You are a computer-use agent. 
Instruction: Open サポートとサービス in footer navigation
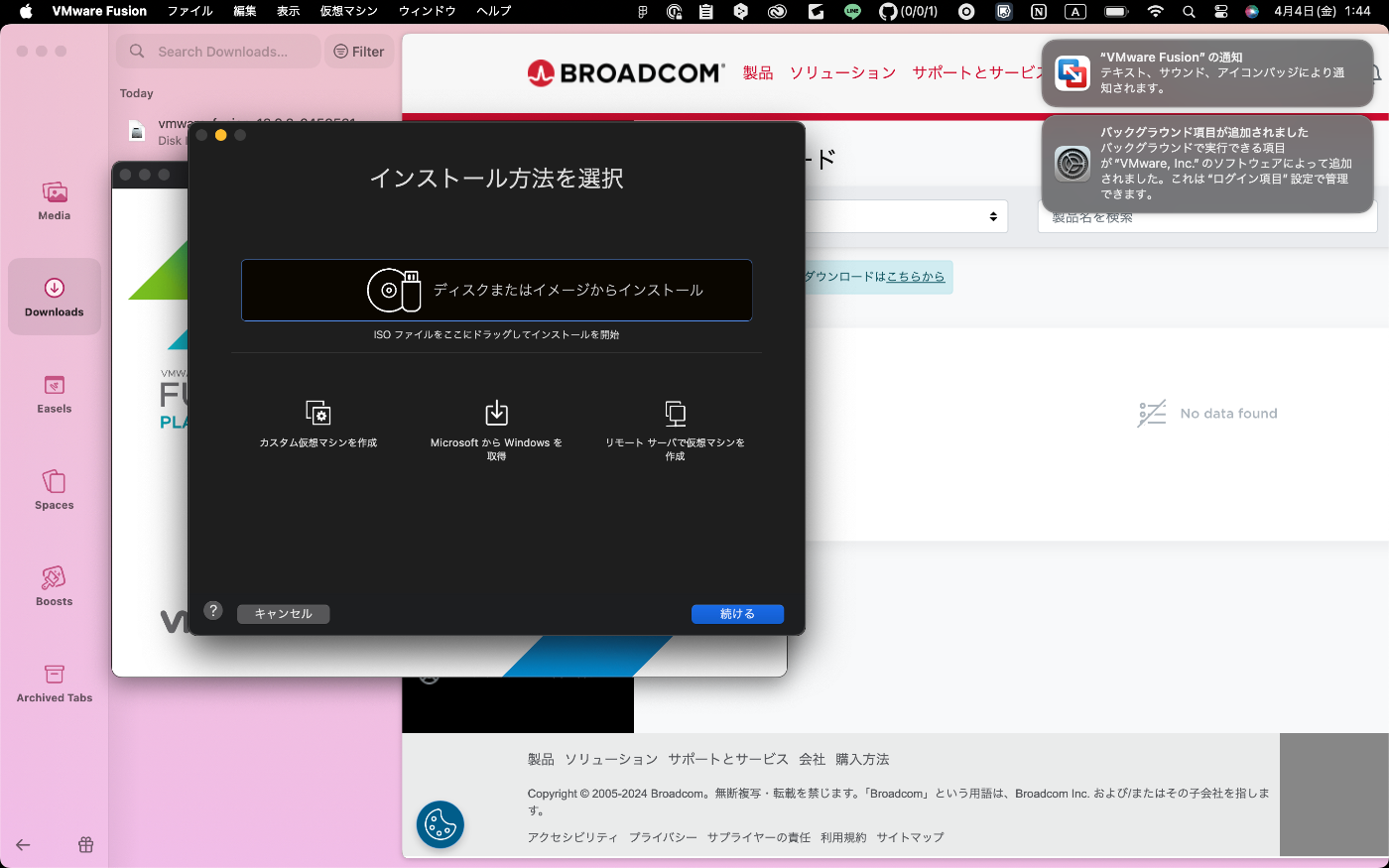click(728, 759)
